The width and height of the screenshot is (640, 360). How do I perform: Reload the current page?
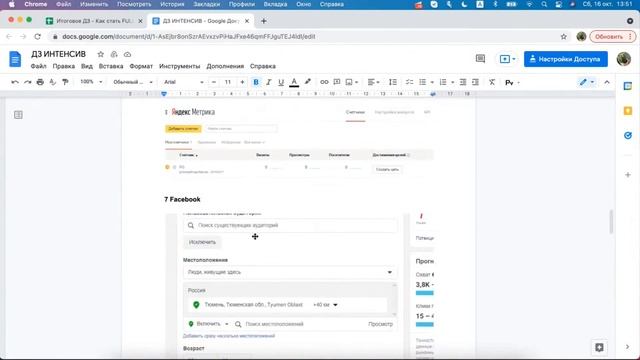pyautogui.click(x=38, y=37)
